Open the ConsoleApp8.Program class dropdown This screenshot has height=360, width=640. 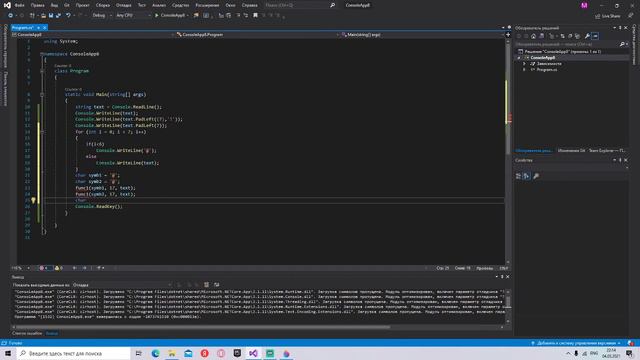[258, 35]
